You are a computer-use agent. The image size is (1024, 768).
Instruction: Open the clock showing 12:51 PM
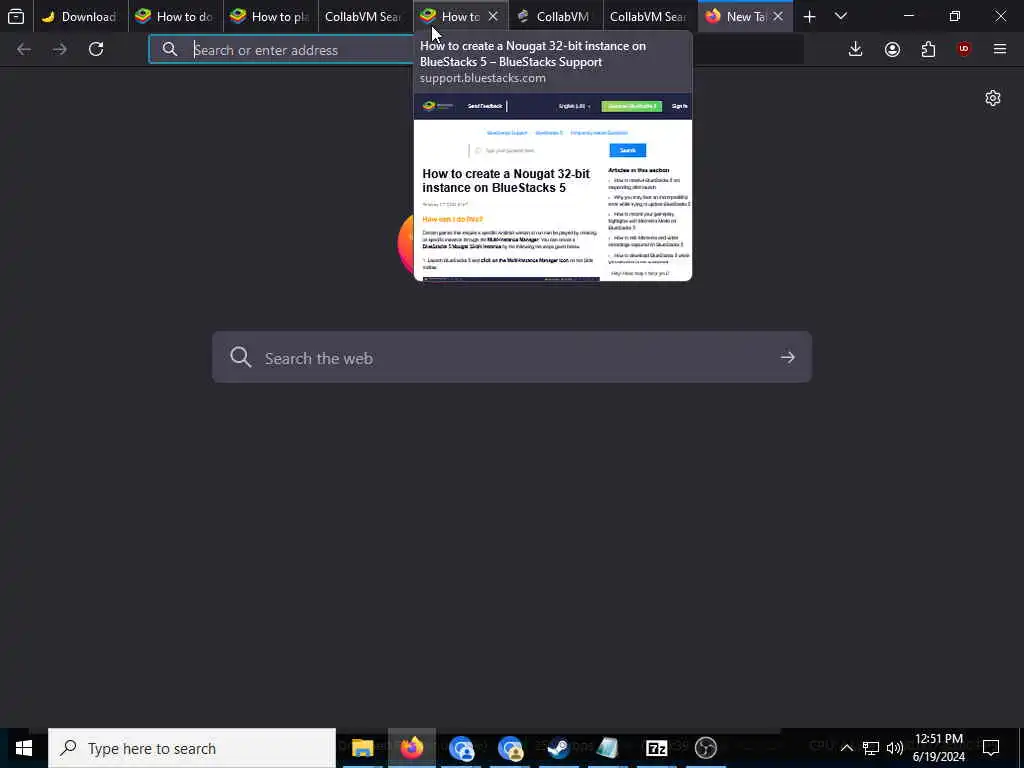coord(939,748)
